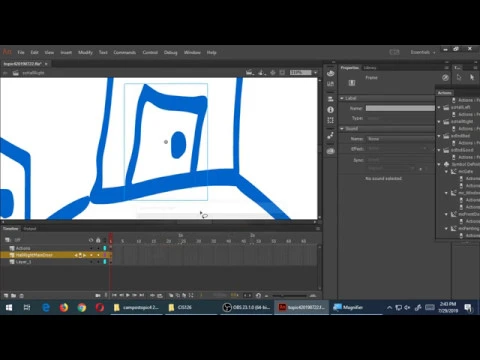Open the Sound Effect dropdown
This screenshot has width=480, height=360.
(x=398, y=149)
